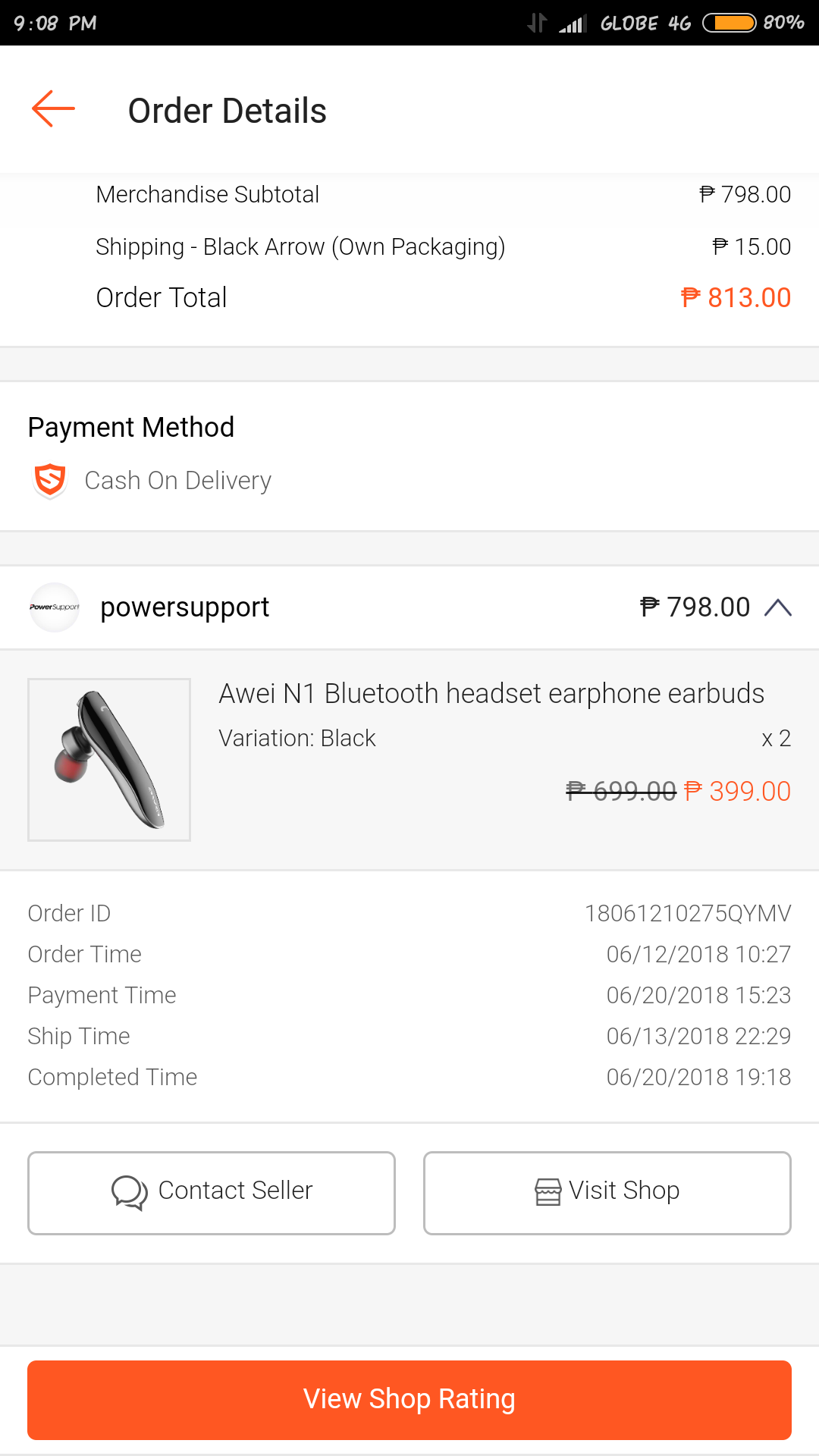Screen dimensions: 819x1456
Task: Collapse the powersupport item list chevron
Action: coord(778,607)
